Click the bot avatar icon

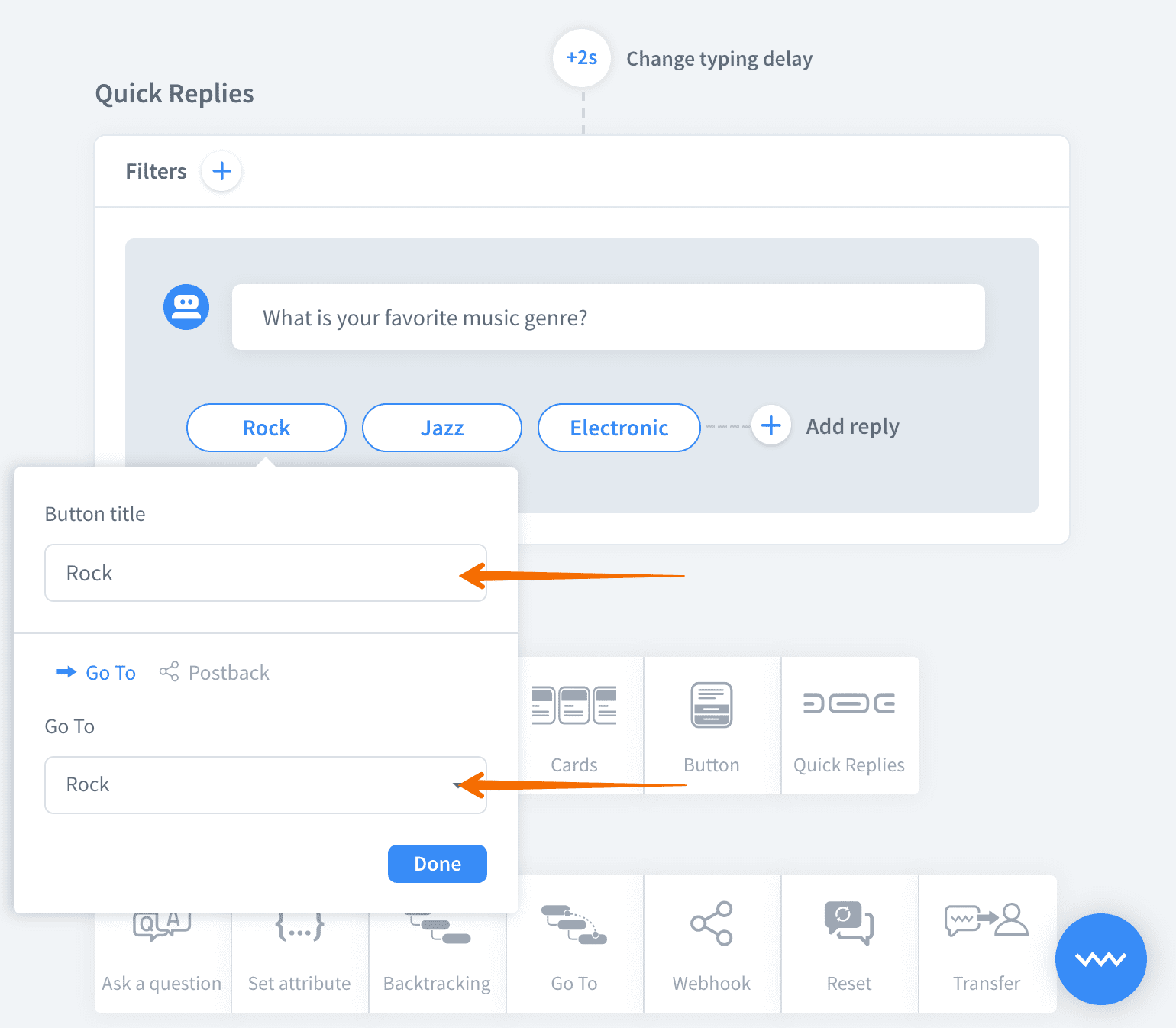pos(186,307)
